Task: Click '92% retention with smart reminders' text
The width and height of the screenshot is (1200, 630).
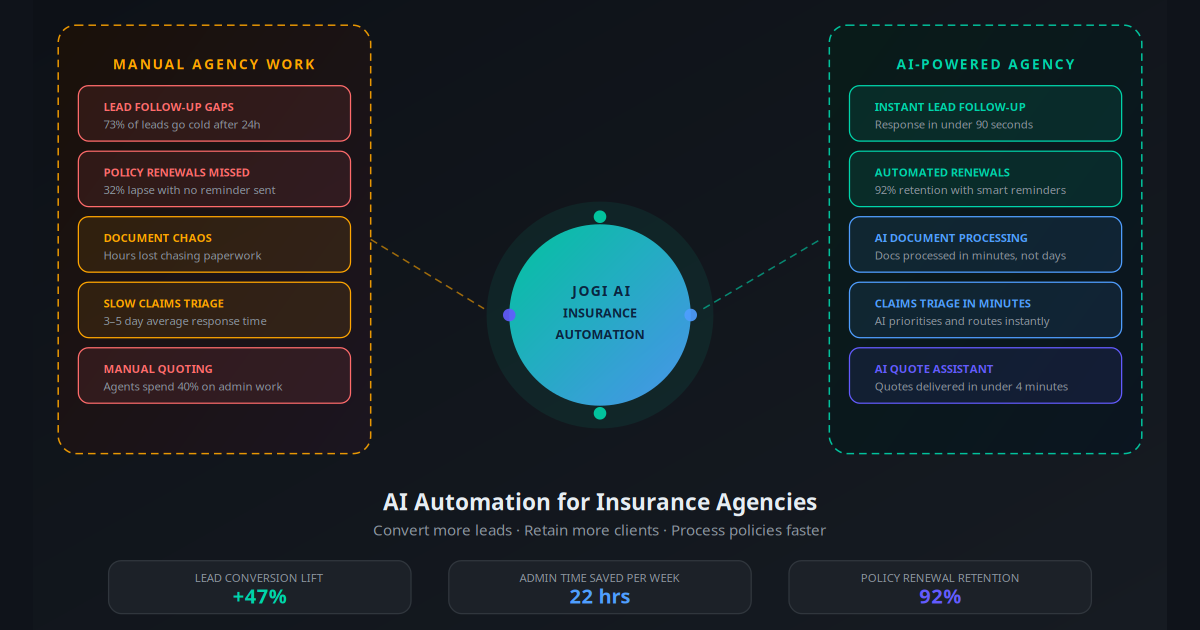Action: tap(970, 190)
